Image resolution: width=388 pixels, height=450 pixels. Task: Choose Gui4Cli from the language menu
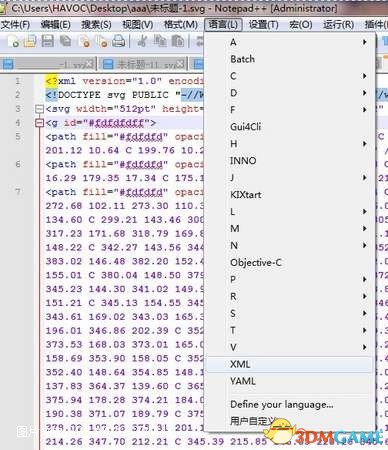click(289, 127)
